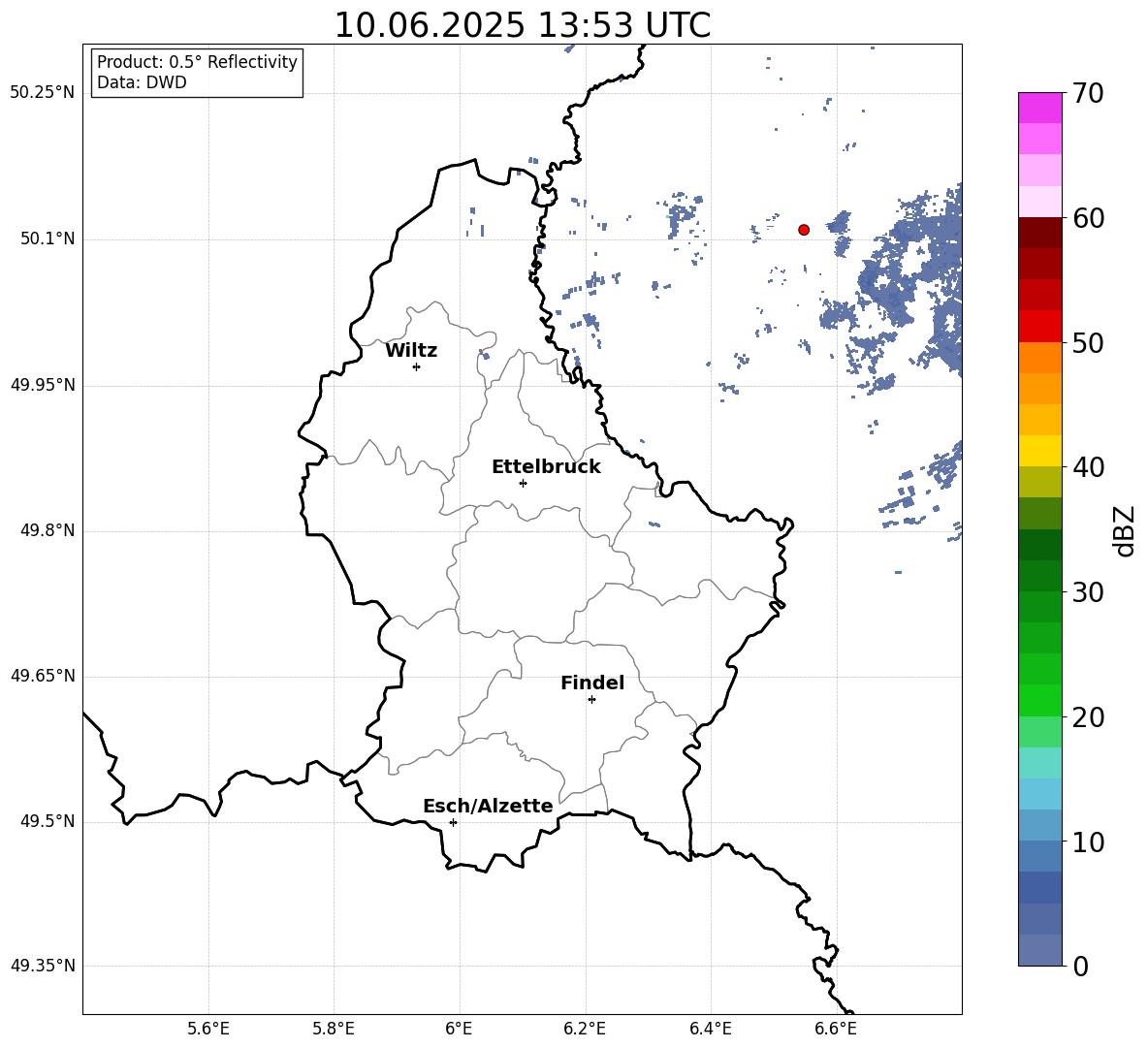This screenshot has width=1148, height=1048.
Task: Click the Esch/Alzette station cross marker
Action: coord(453,822)
